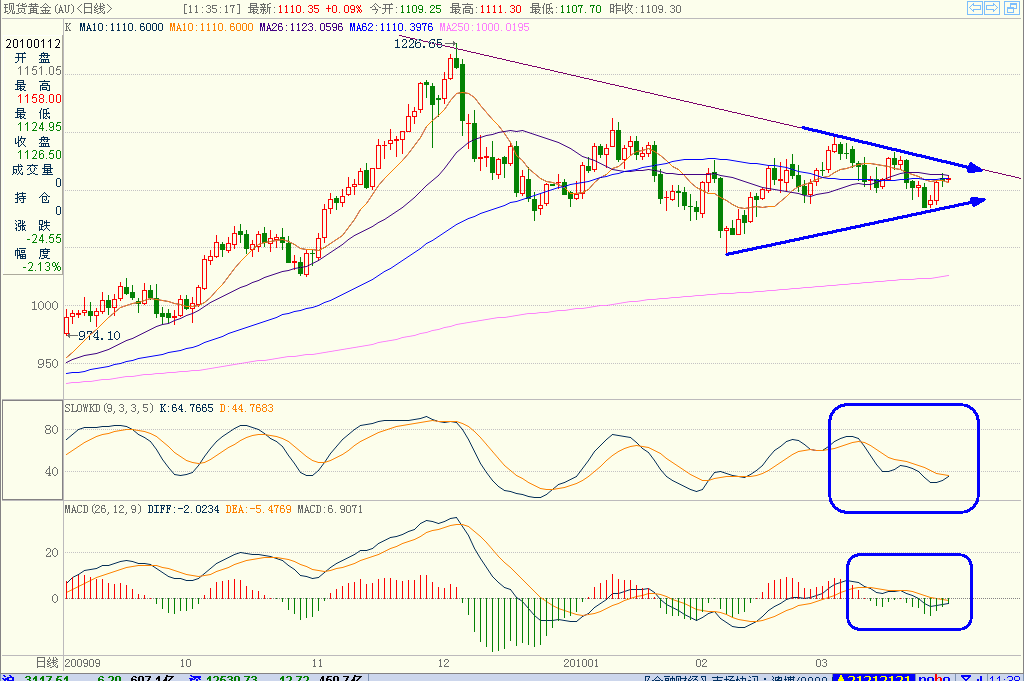Select the orange MA10:1110.6000 label
The height and width of the screenshot is (681, 1024).
[x=211, y=27]
